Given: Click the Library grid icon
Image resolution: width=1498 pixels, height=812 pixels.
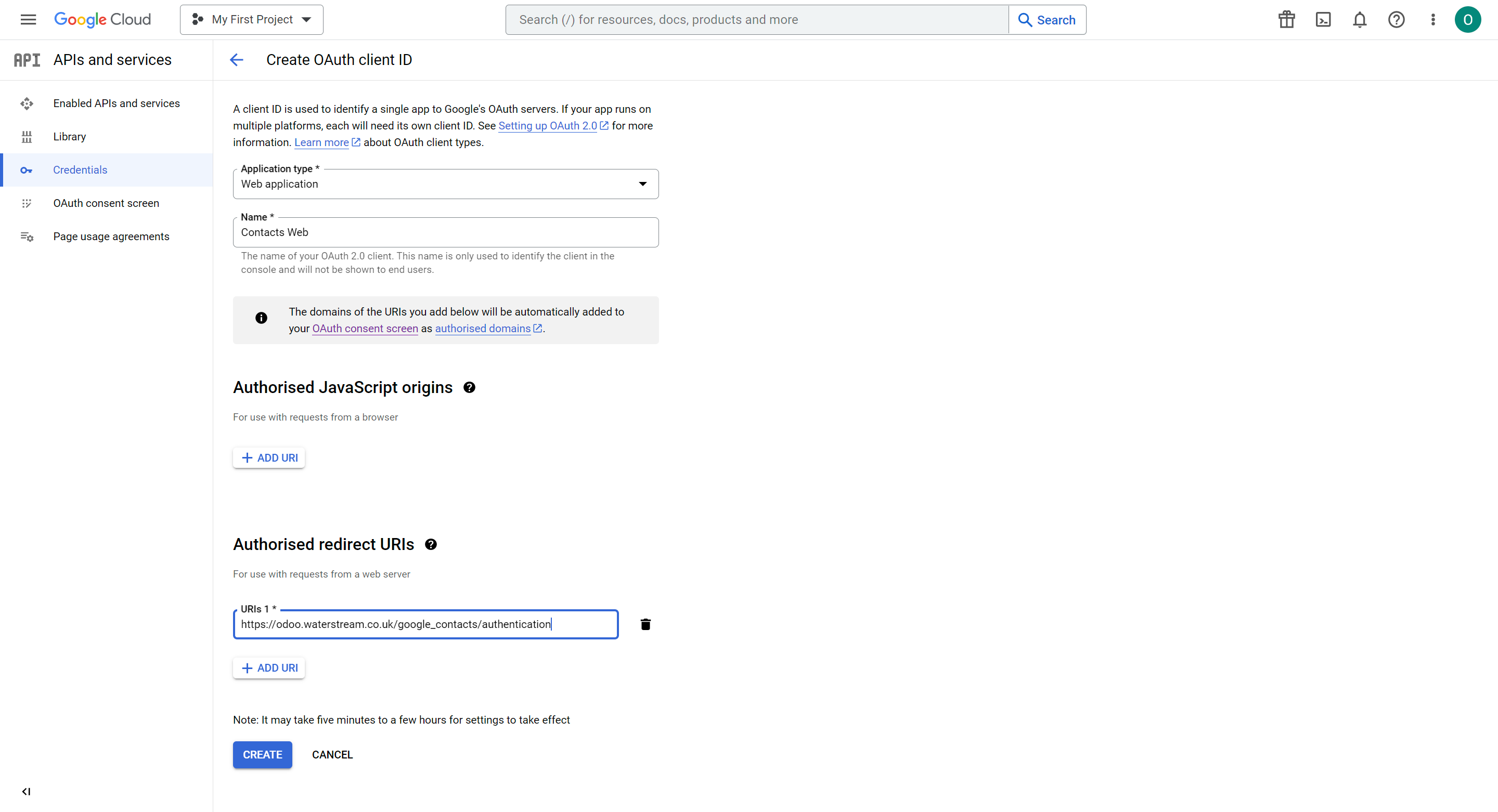Looking at the screenshot, I should click(x=27, y=137).
